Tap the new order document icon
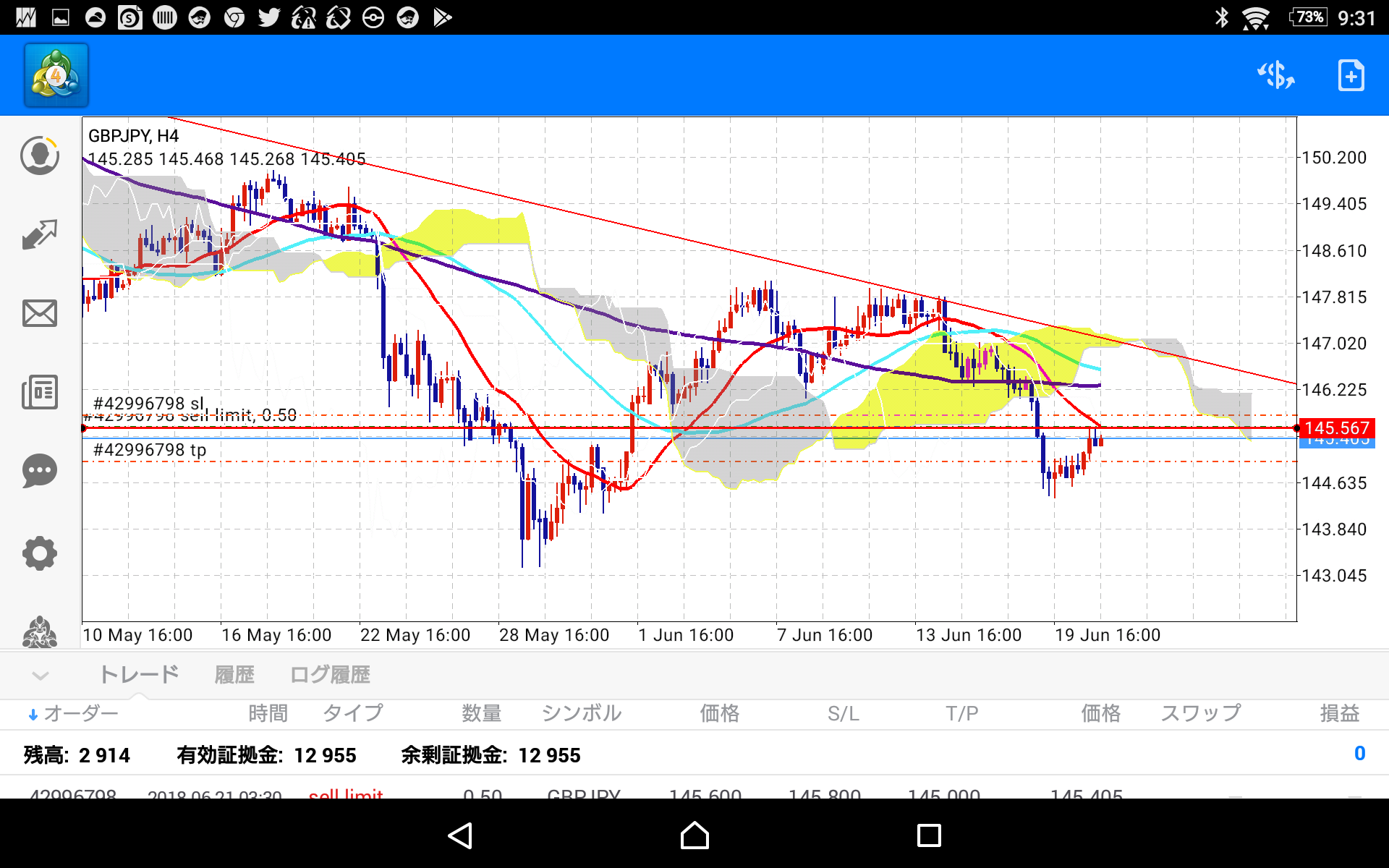The width and height of the screenshot is (1389, 868). (x=1351, y=75)
